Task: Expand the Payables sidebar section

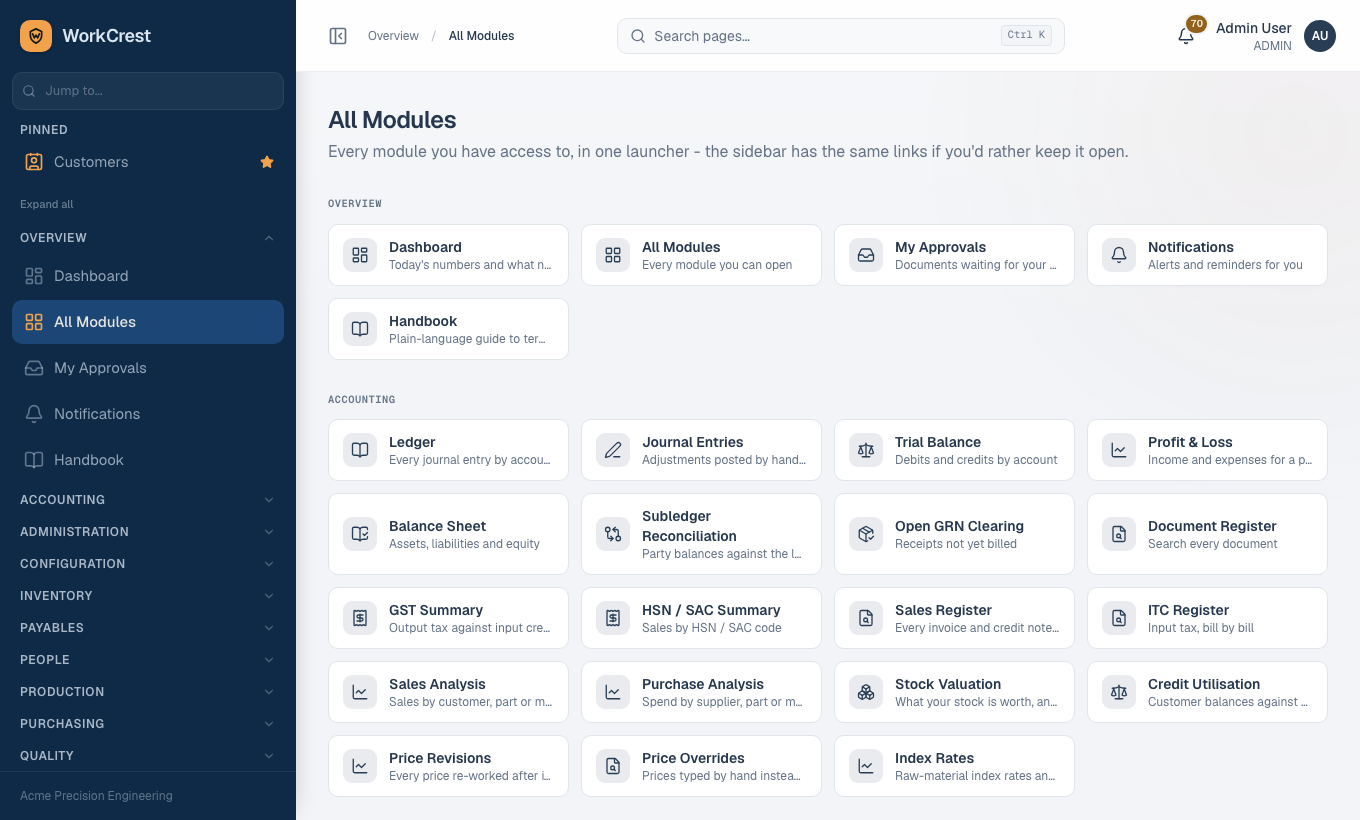Action: pos(148,628)
